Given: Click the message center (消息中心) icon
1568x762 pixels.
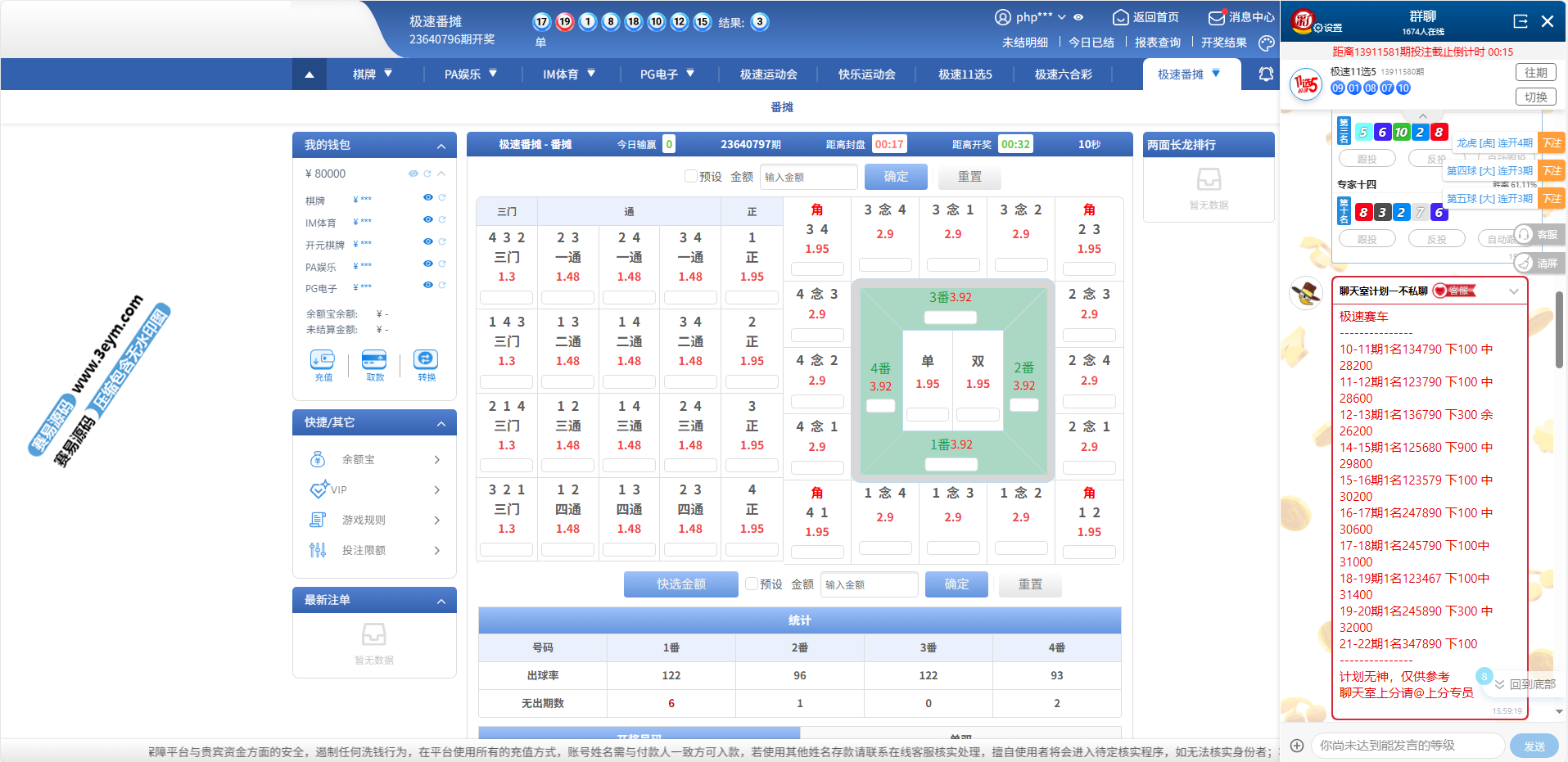Looking at the screenshot, I should click(1217, 17).
